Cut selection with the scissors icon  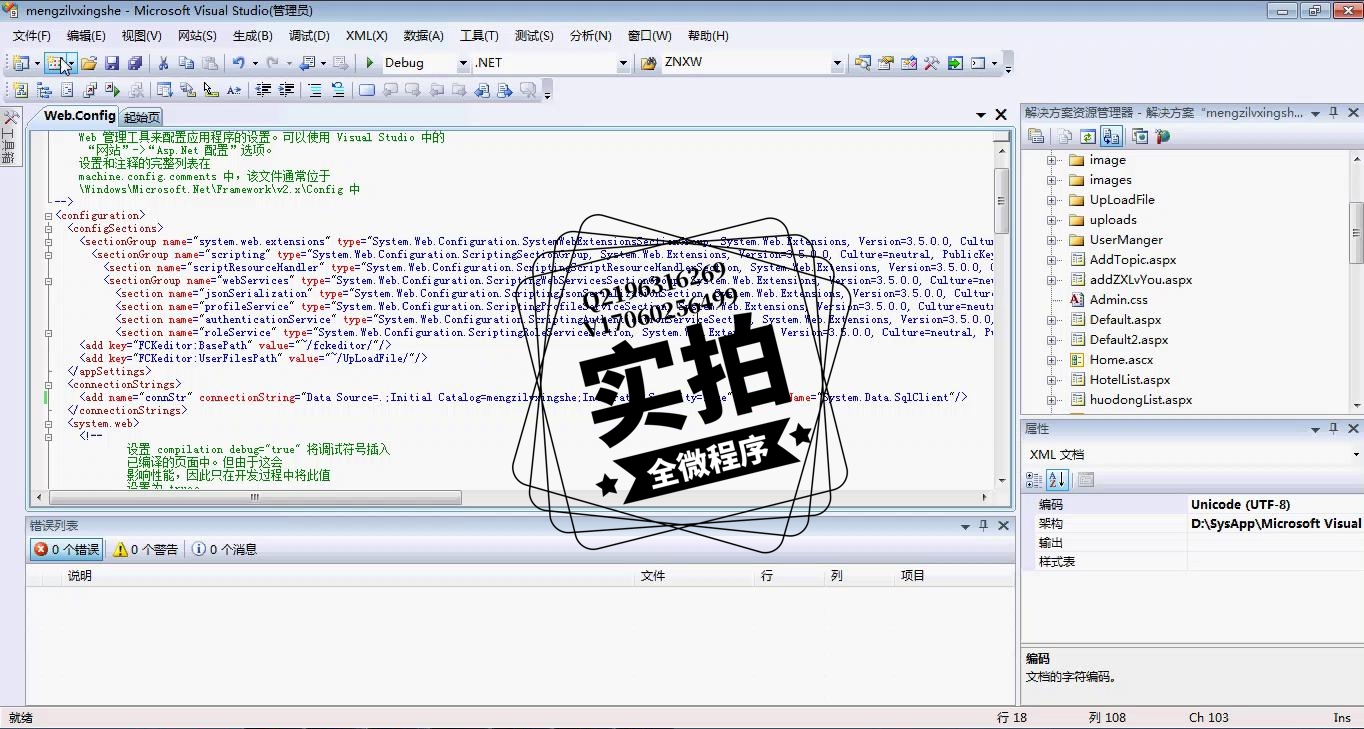pos(163,63)
